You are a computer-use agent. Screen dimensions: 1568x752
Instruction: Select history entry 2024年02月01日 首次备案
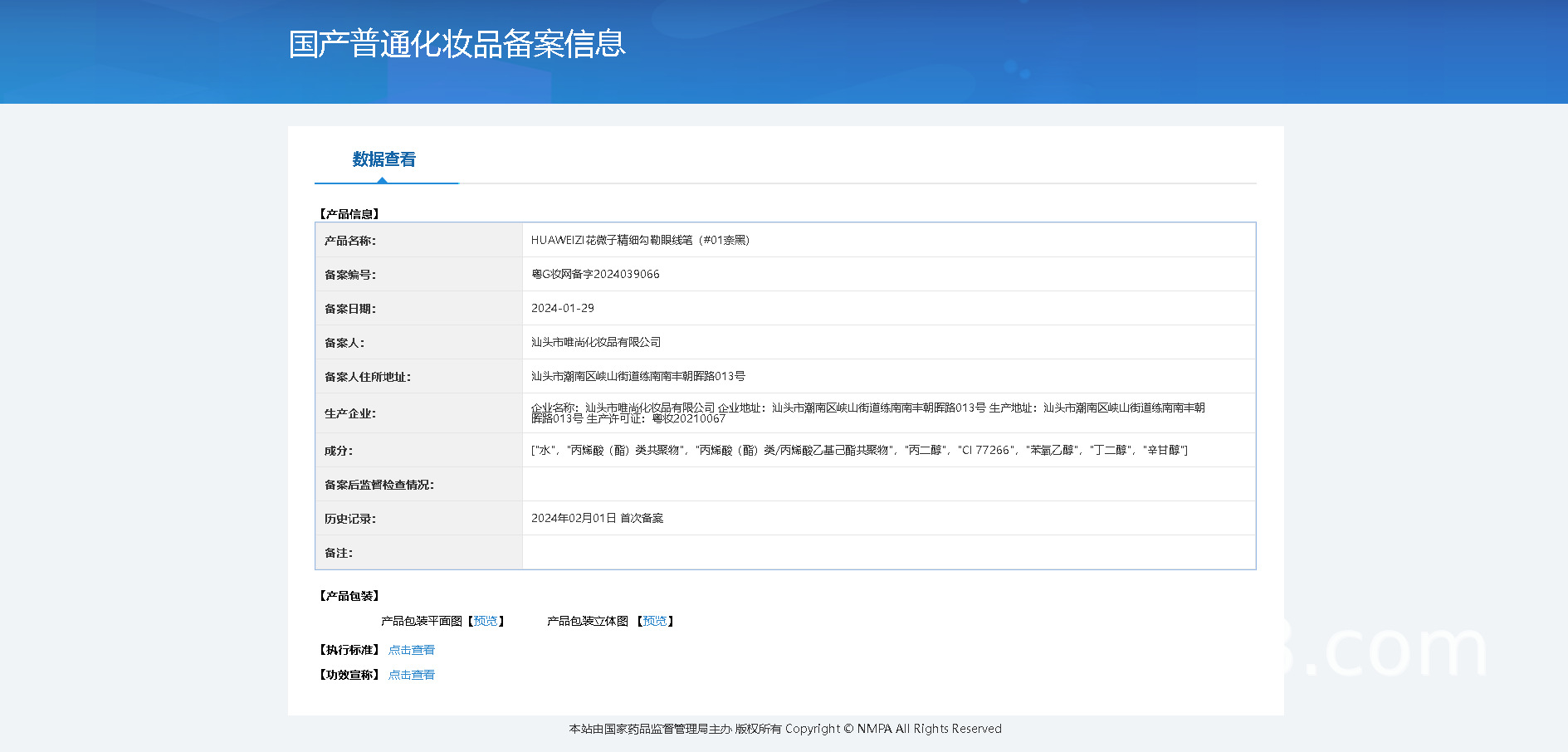pyautogui.click(x=597, y=518)
